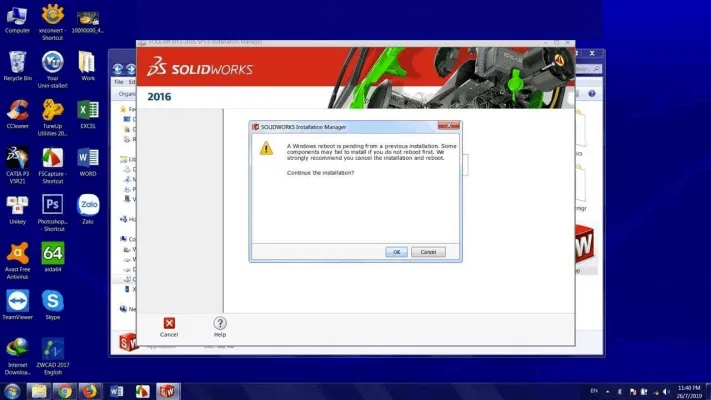Click OK in the reboot warning dialog
Viewport: 711px width, 400px height.
pyautogui.click(x=396, y=252)
